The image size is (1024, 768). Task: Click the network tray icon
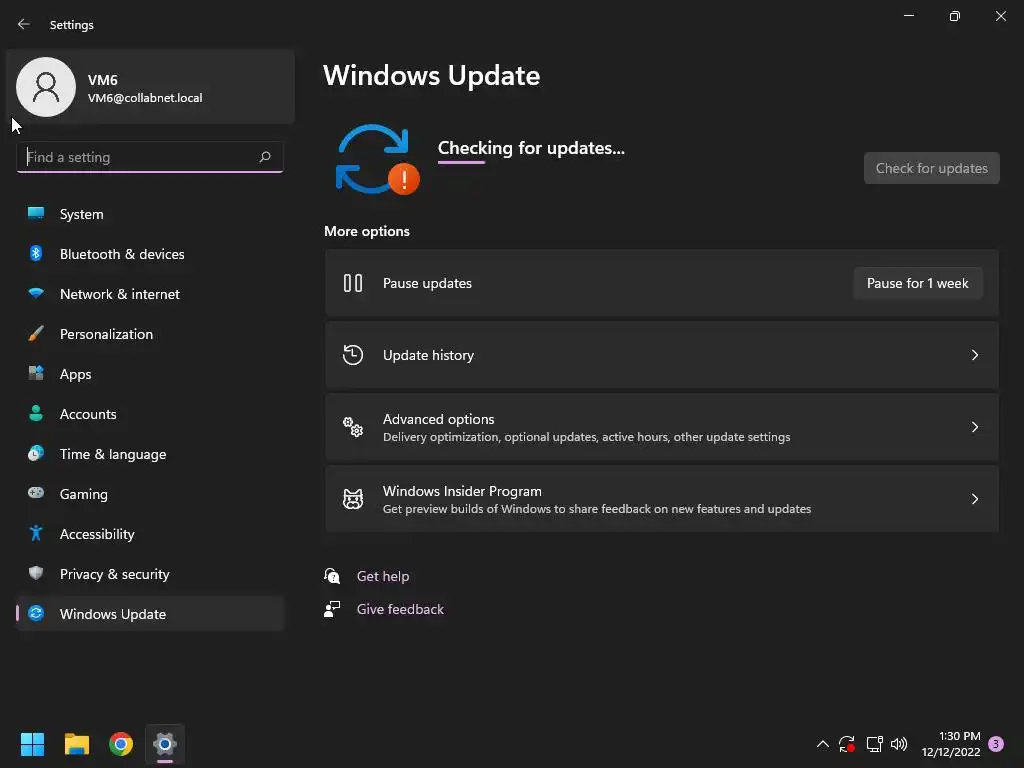coord(874,744)
